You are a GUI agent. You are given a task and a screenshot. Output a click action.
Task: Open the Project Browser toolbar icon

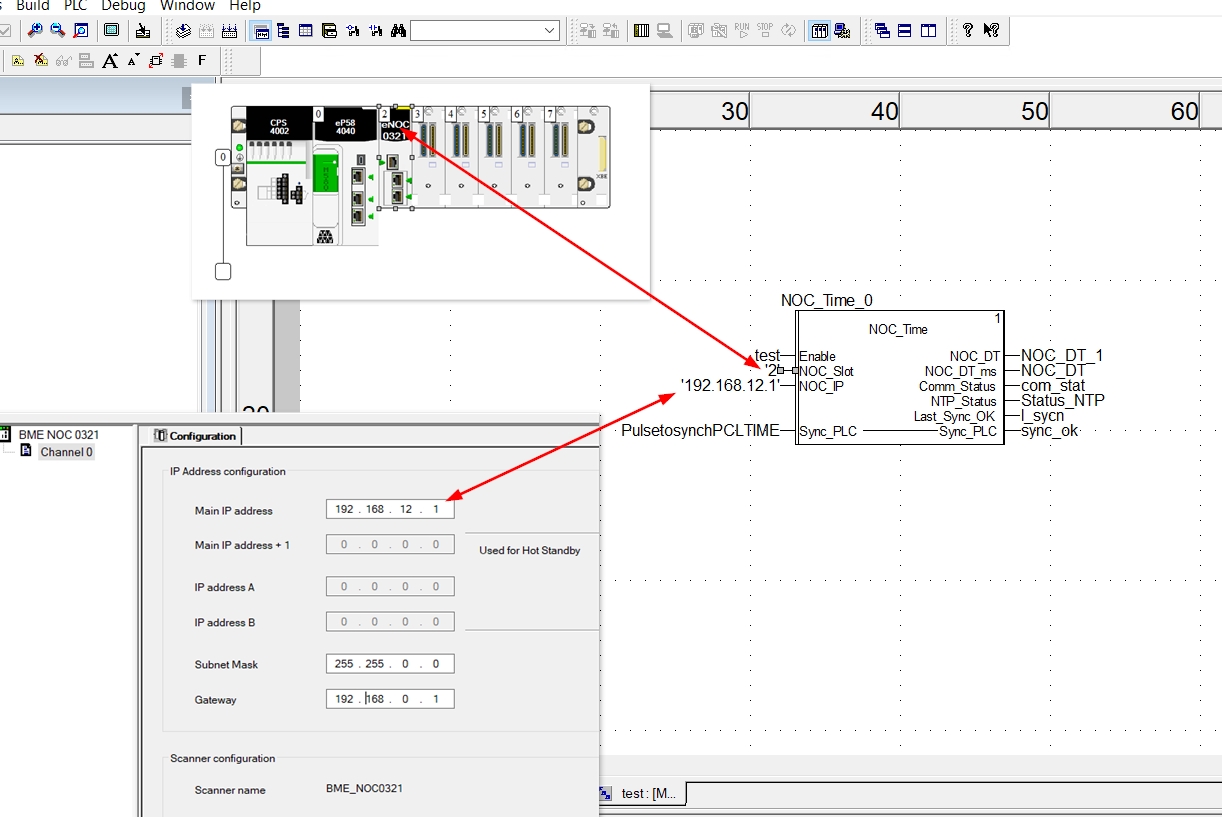(262, 30)
